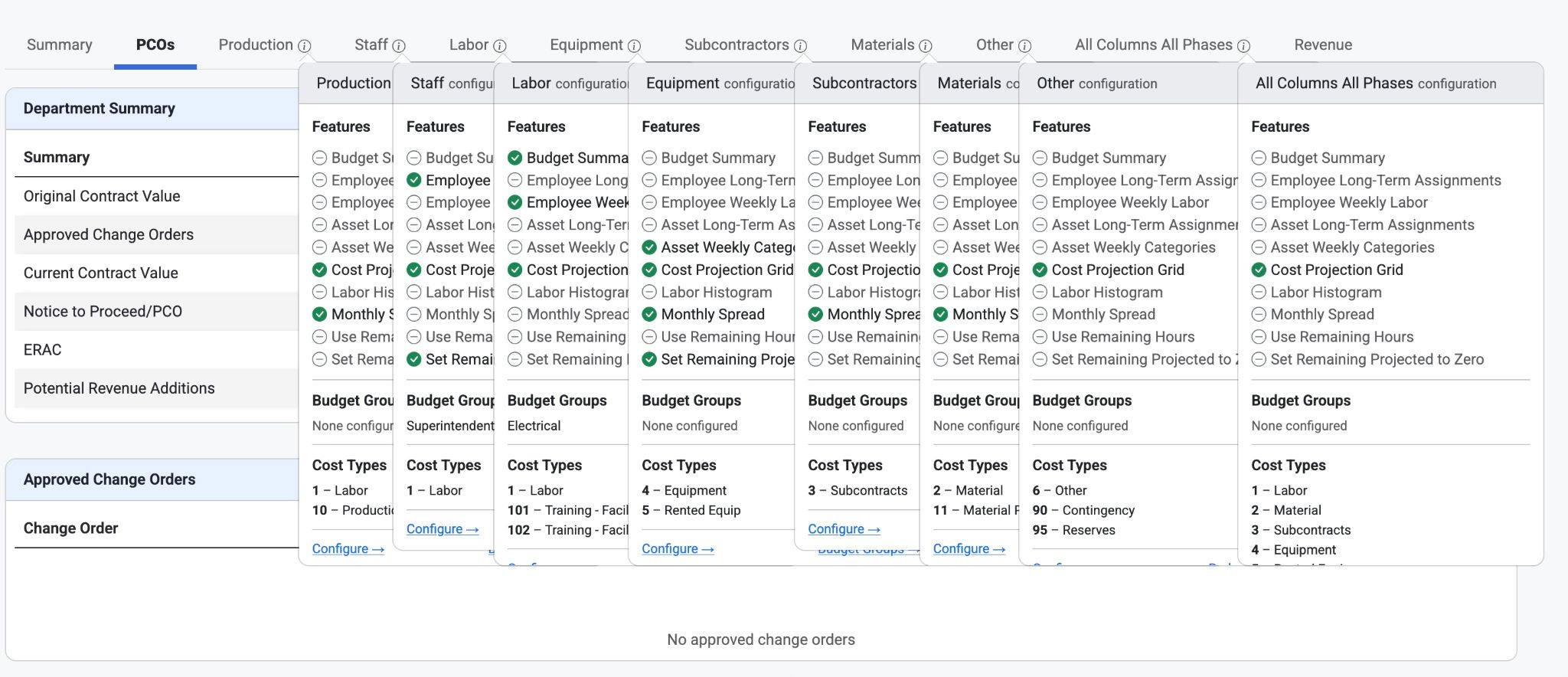
Task: Click the Potential Revenue Additions row
Action: pyautogui.click(x=156, y=388)
